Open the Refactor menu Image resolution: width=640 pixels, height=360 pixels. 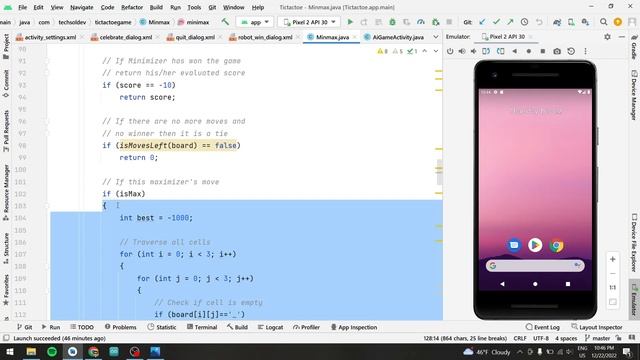point(132,7)
